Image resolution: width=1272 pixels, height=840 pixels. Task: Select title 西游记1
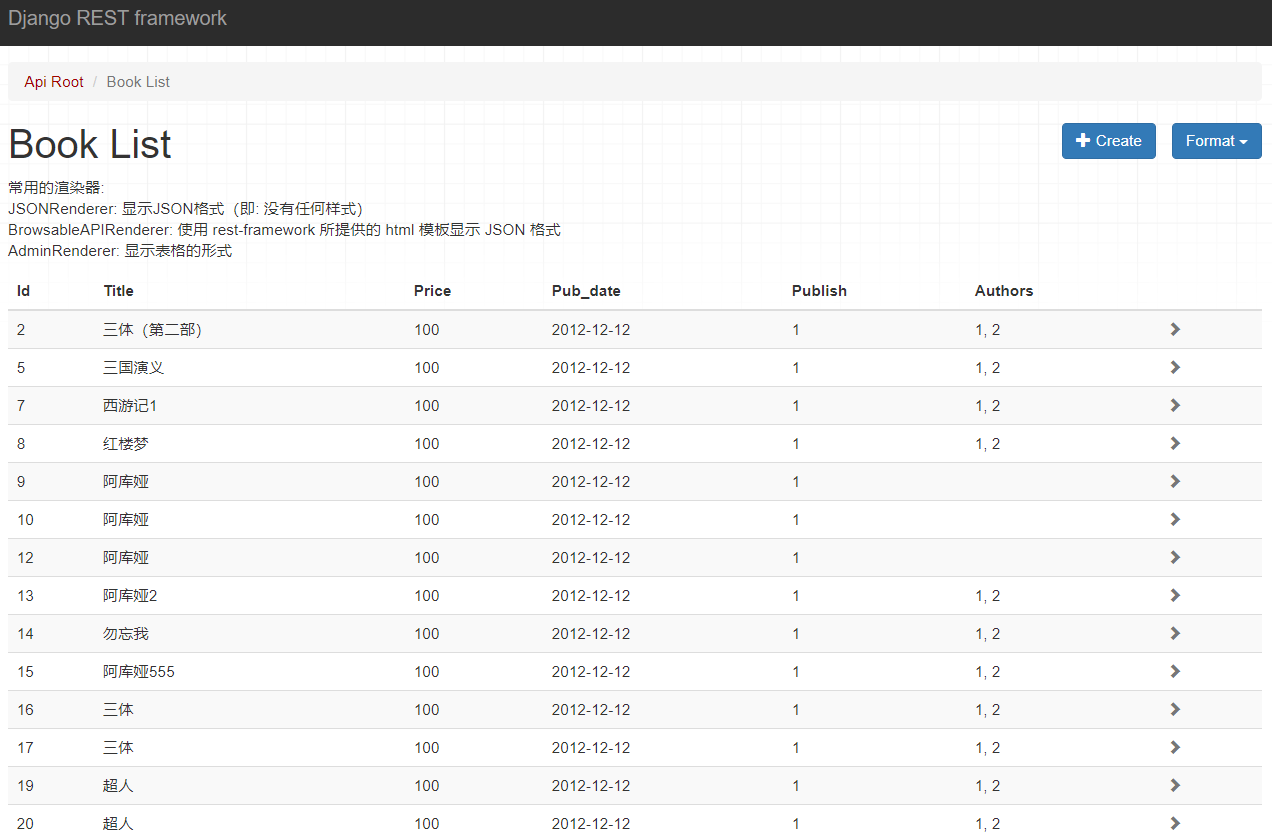coord(130,406)
